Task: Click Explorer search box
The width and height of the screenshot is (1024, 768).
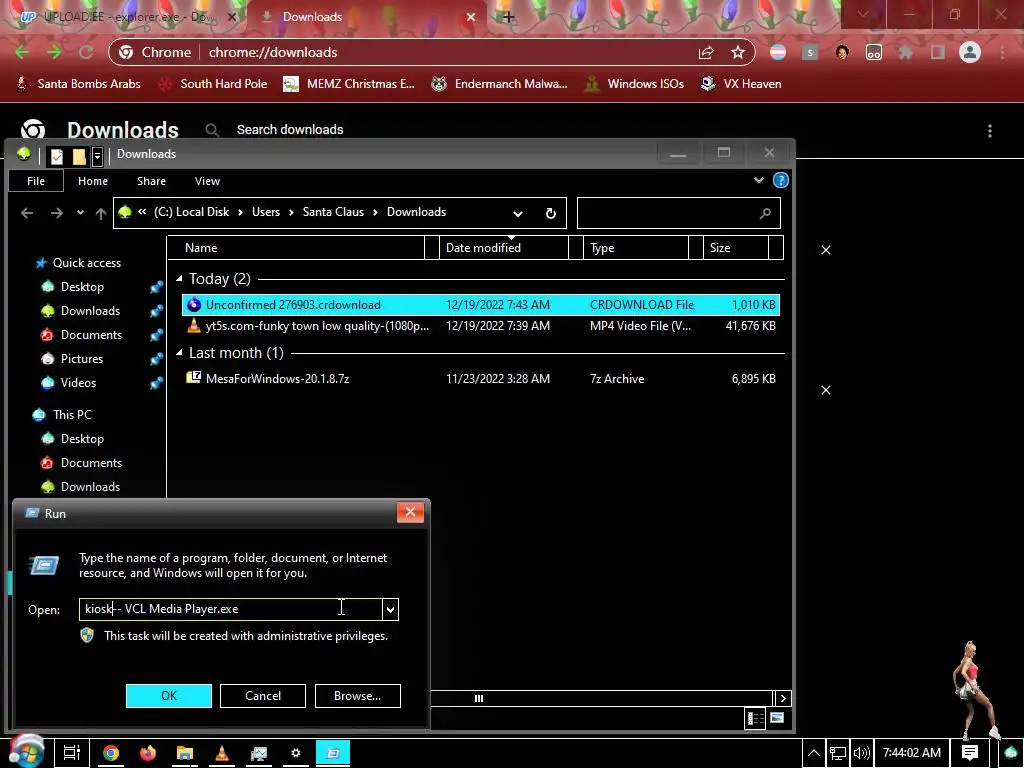Action: pos(679,213)
